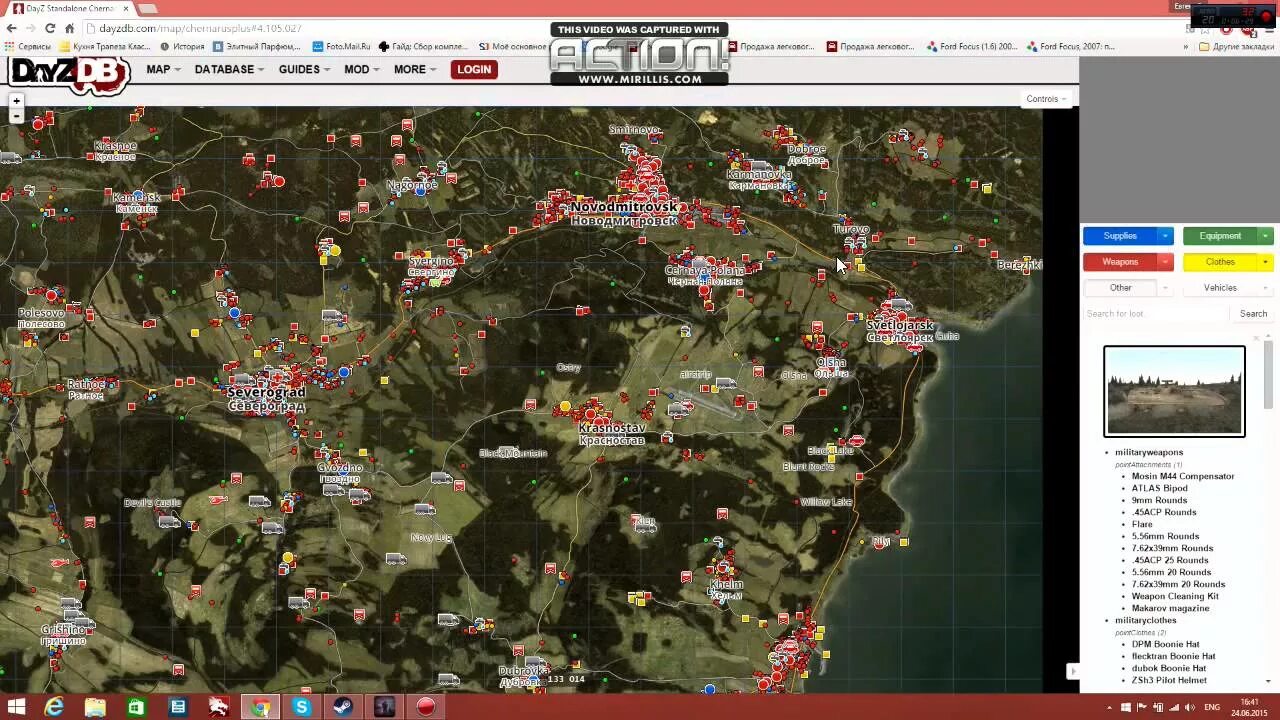Viewport: 1280px width, 720px height.
Task: Toggle the Vehicles layer
Action: (x=1220, y=288)
